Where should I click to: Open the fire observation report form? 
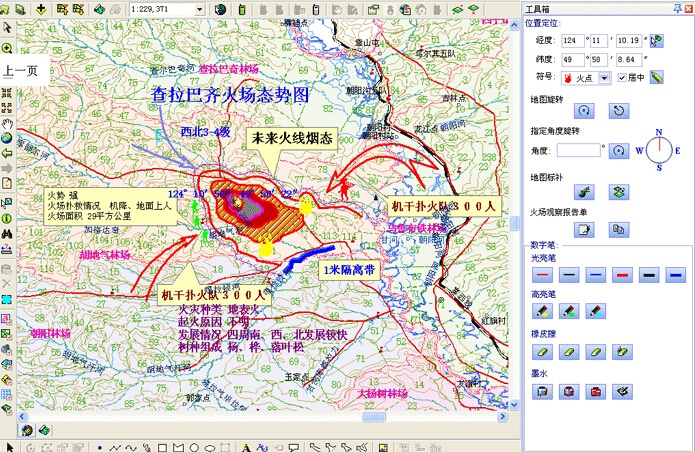tap(585, 230)
